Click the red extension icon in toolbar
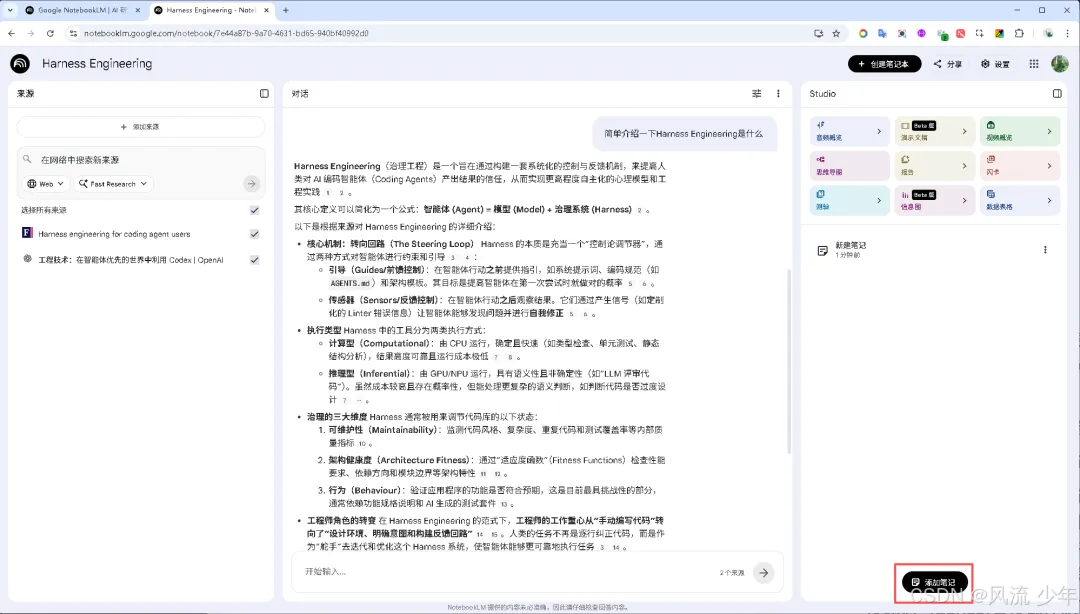1080x614 pixels. 960,33
